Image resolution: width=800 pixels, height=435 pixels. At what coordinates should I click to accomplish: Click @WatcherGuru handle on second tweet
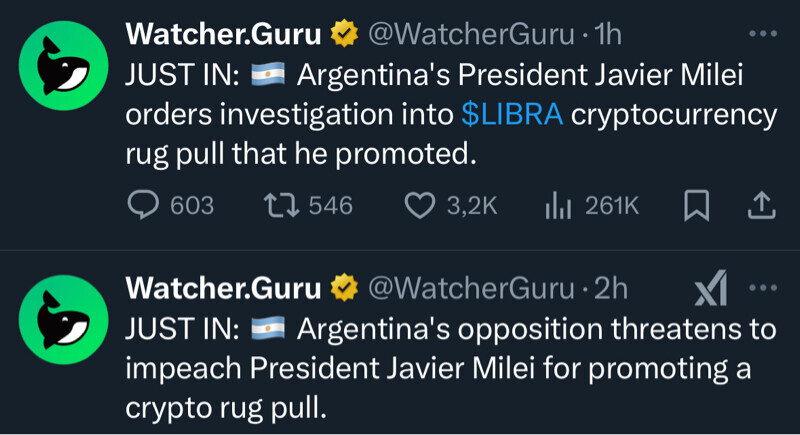pyautogui.click(x=472, y=289)
